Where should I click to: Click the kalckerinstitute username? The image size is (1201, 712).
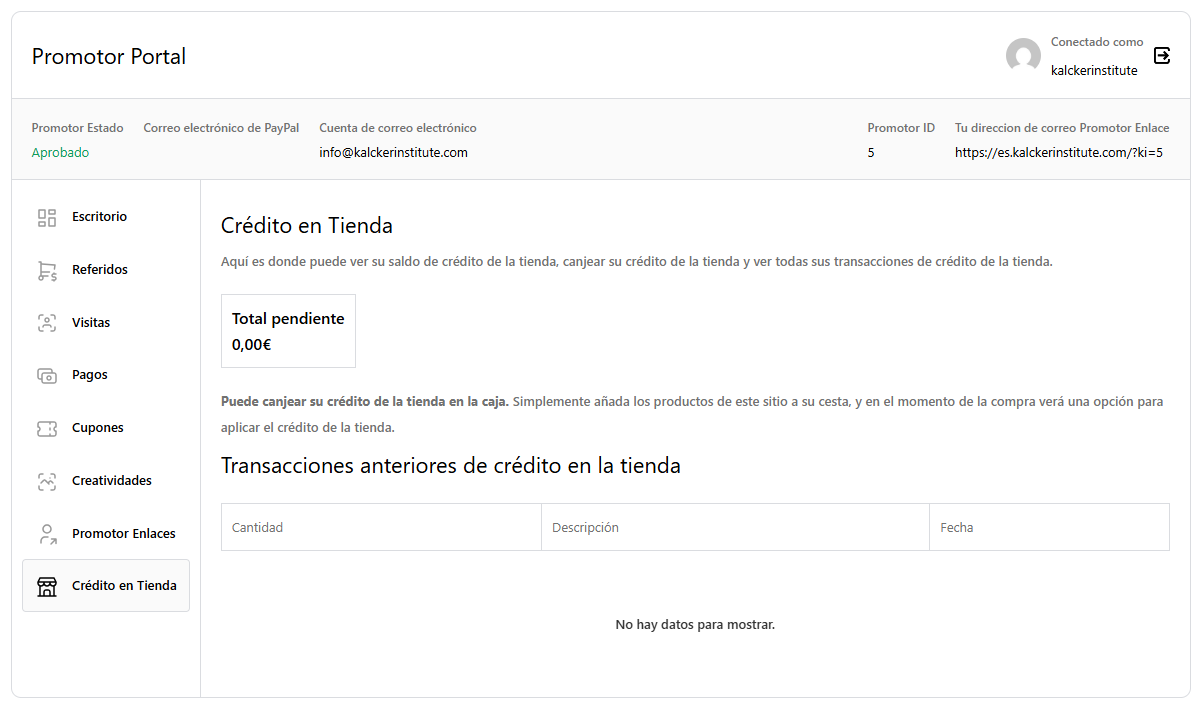(x=1093, y=71)
